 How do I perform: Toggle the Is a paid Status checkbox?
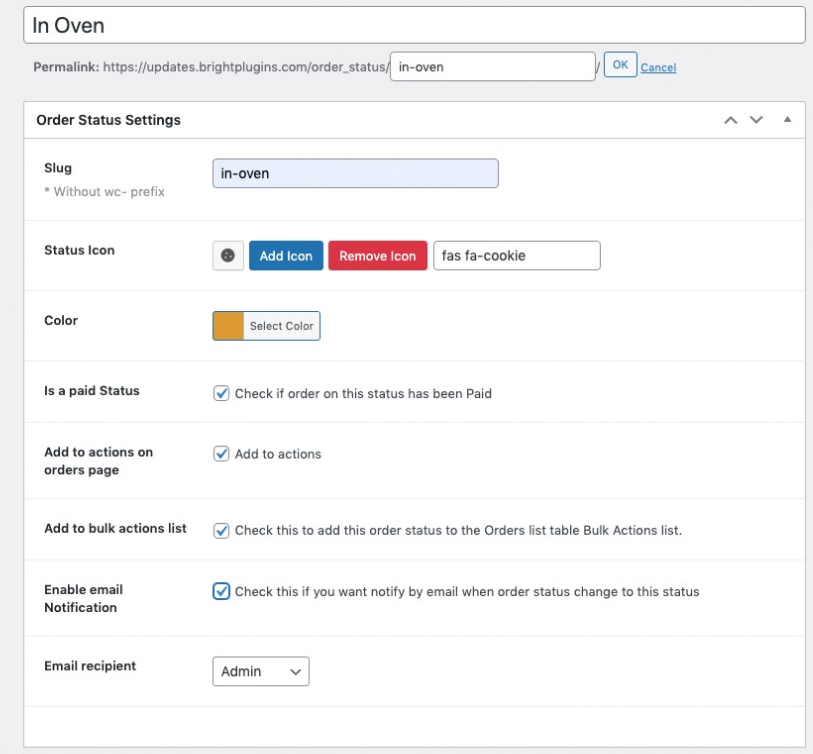coord(221,393)
